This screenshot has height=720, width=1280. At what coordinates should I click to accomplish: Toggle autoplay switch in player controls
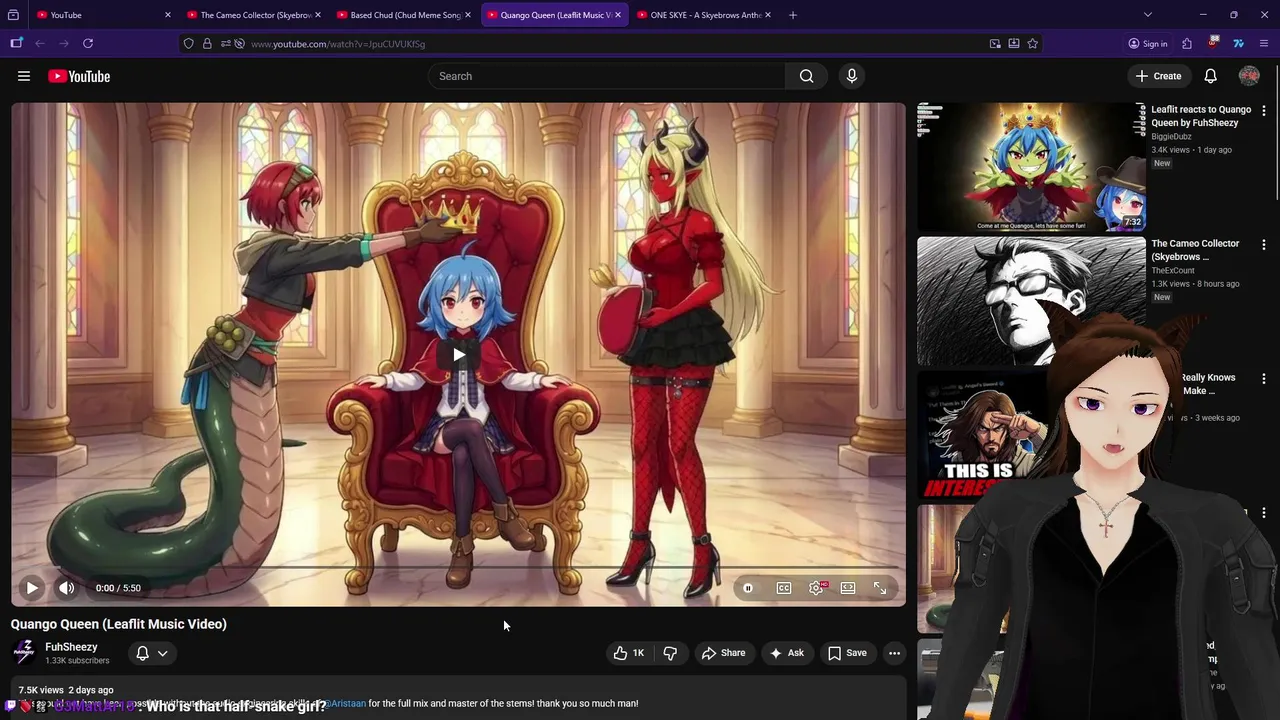click(x=748, y=588)
